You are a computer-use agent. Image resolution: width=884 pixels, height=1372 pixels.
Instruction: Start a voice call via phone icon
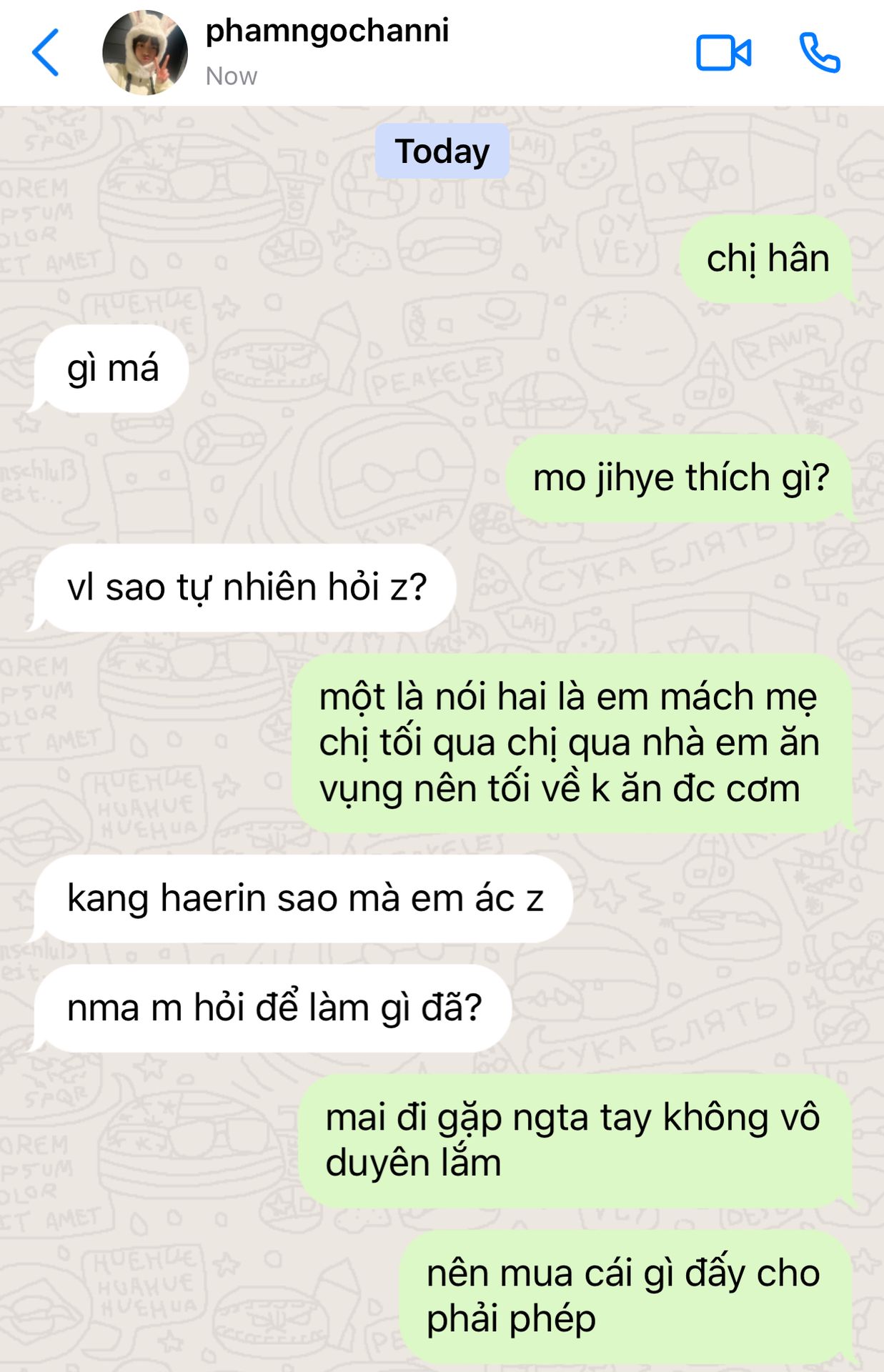point(819,53)
